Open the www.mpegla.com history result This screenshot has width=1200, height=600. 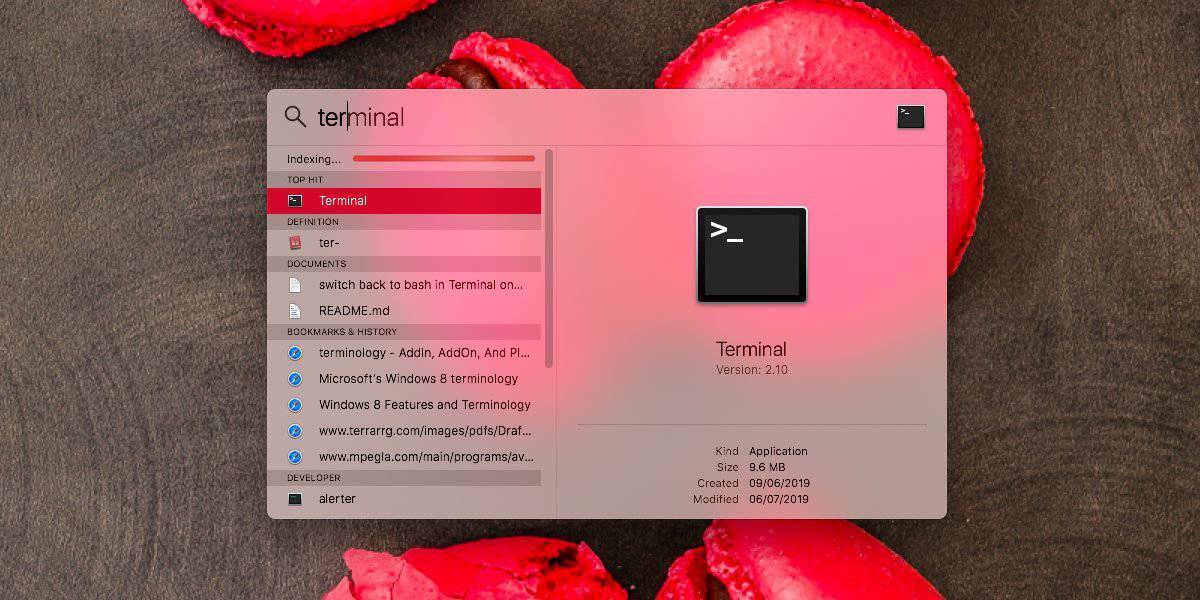point(404,457)
